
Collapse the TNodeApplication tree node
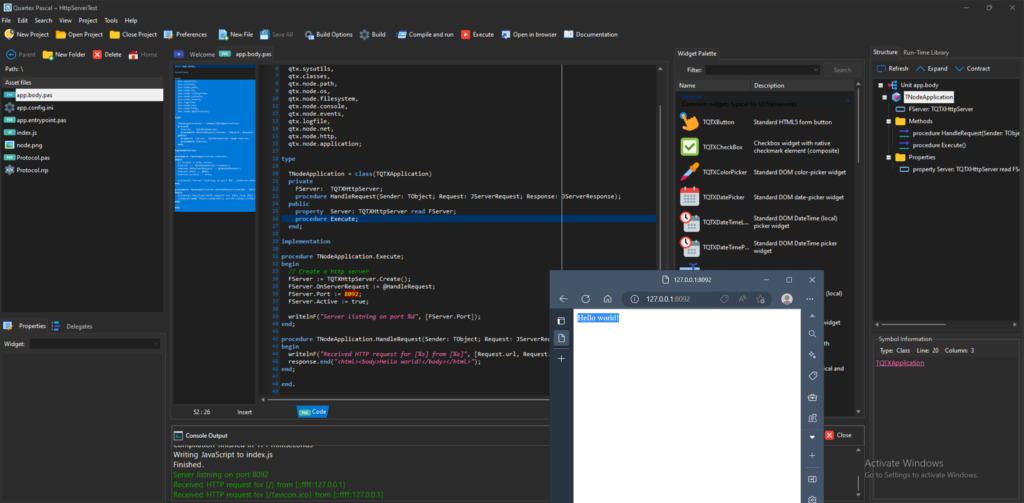pos(884,97)
